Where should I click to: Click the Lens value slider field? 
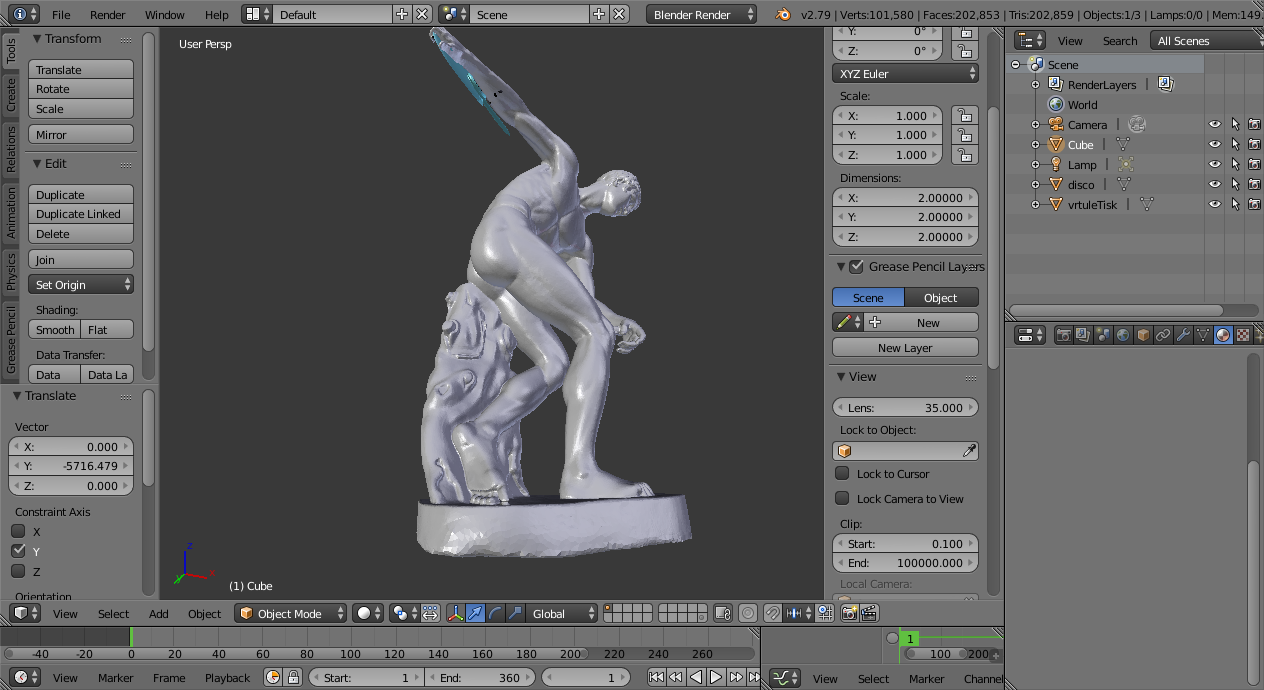pos(905,407)
